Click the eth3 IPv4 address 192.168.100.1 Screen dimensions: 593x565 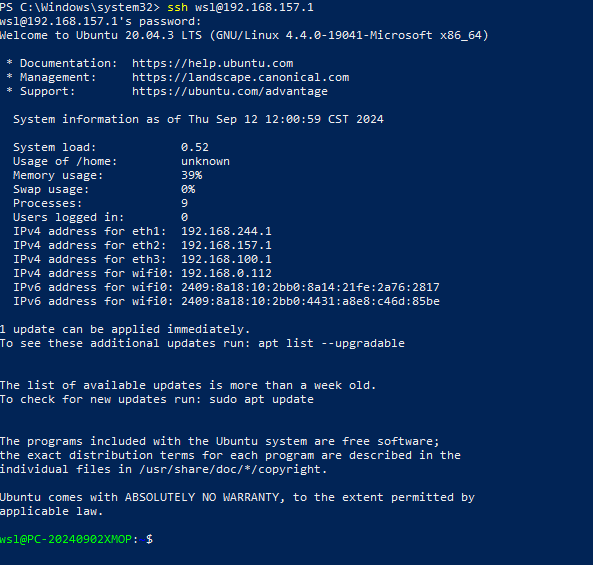click(x=226, y=259)
